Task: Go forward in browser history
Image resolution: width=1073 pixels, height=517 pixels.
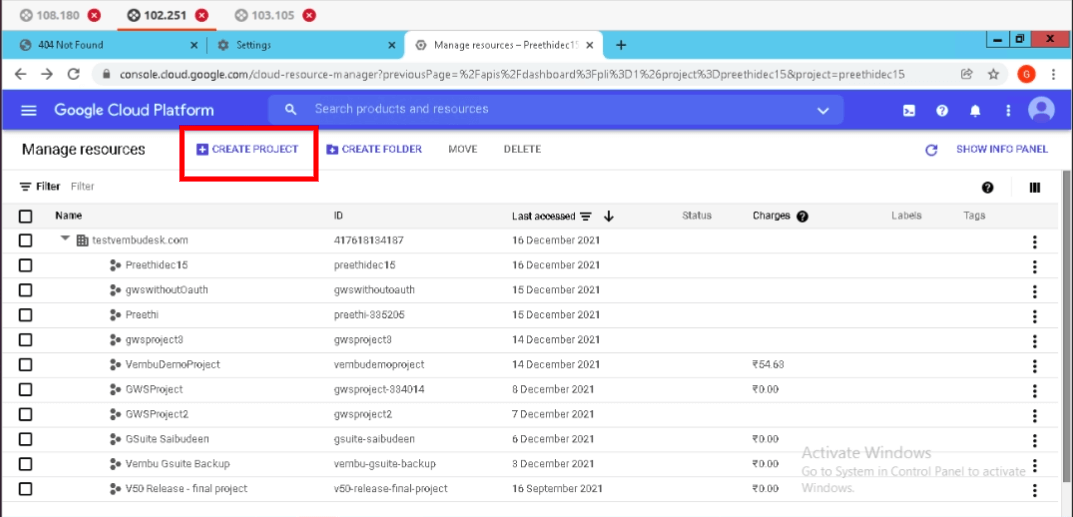Action: coord(47,74)
